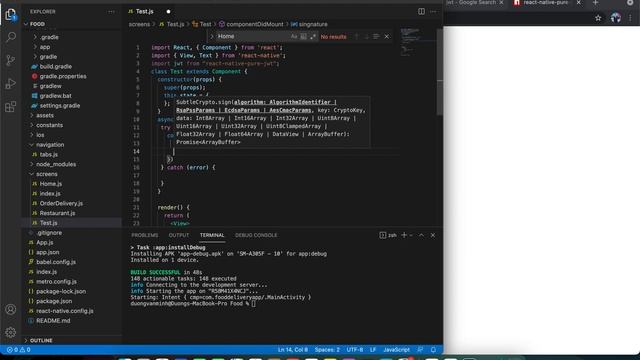Image resolution: width=640 pixels, height=360 pixels.
Task: Collapse the navigation folder
Action: pyautogui.click(x=50, y=145)
